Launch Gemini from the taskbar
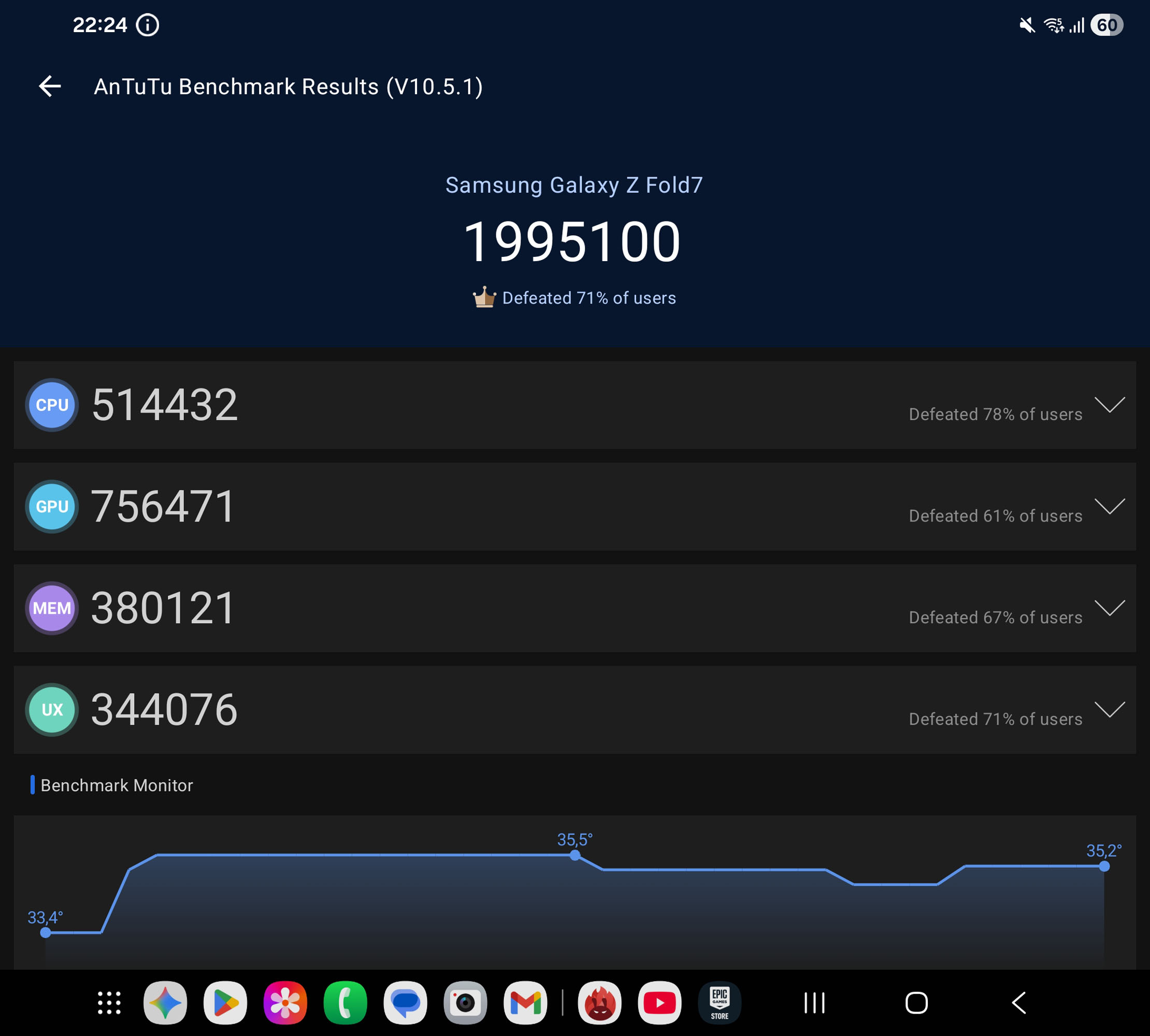Screen dimensions: 1150x1036 165,1003
